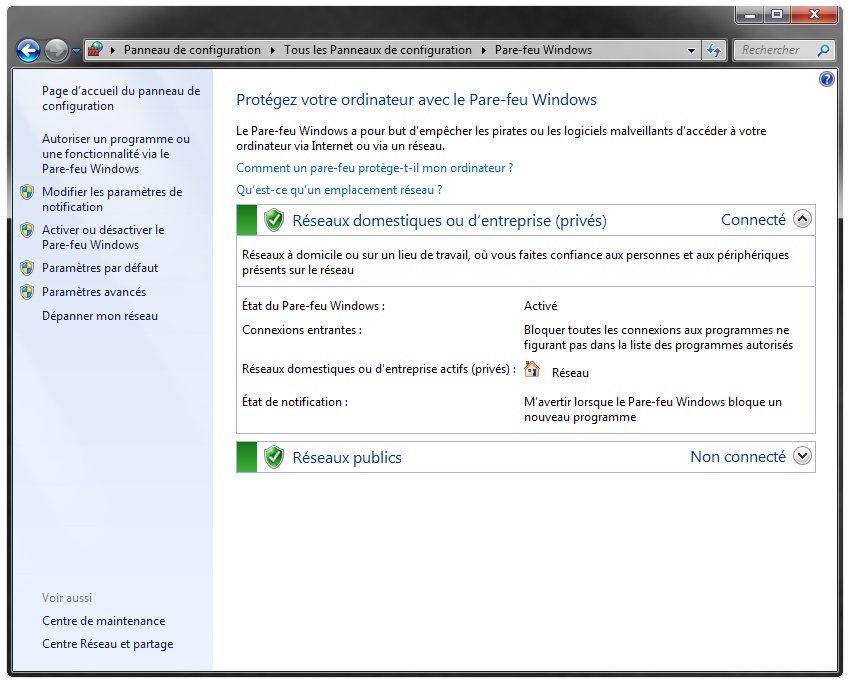848x682 pixels.
Task: Click 'Connexions entrantes :' label
Action: [302, 330]
